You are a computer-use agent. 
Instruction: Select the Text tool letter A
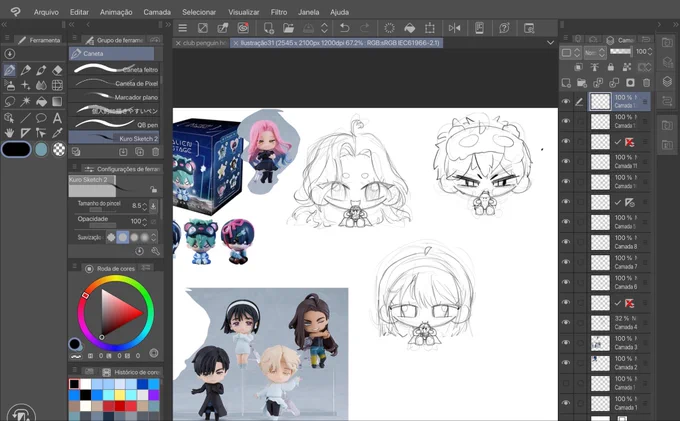[57, 117]
